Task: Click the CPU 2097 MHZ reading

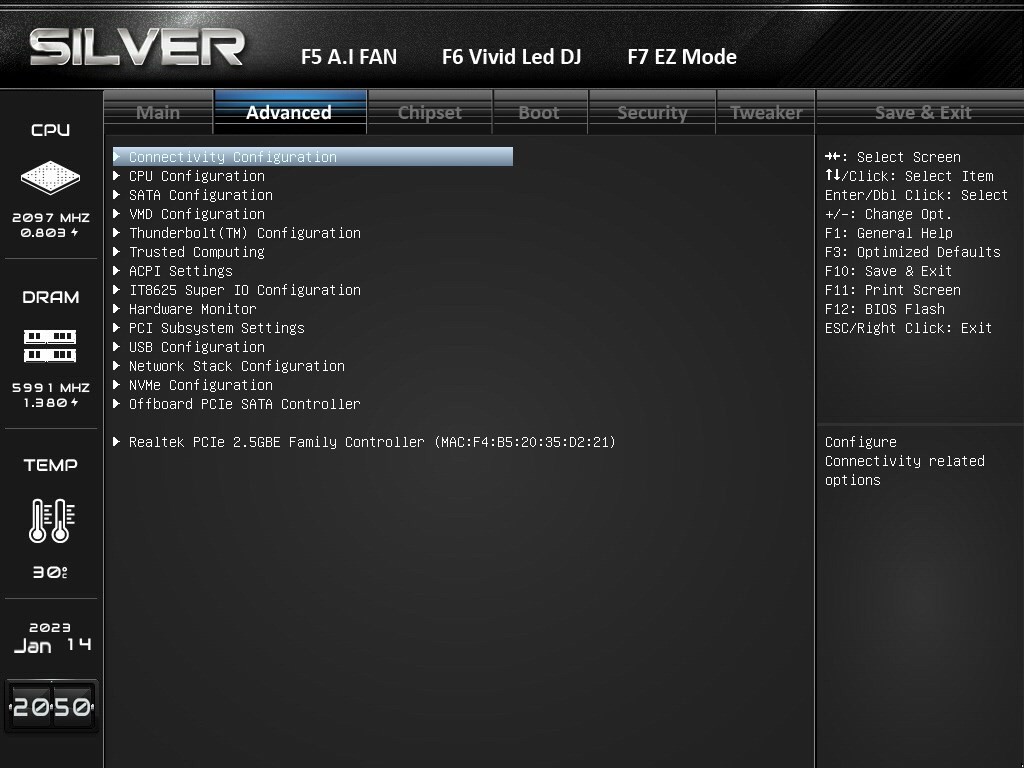Action: [x=51, y=217]
